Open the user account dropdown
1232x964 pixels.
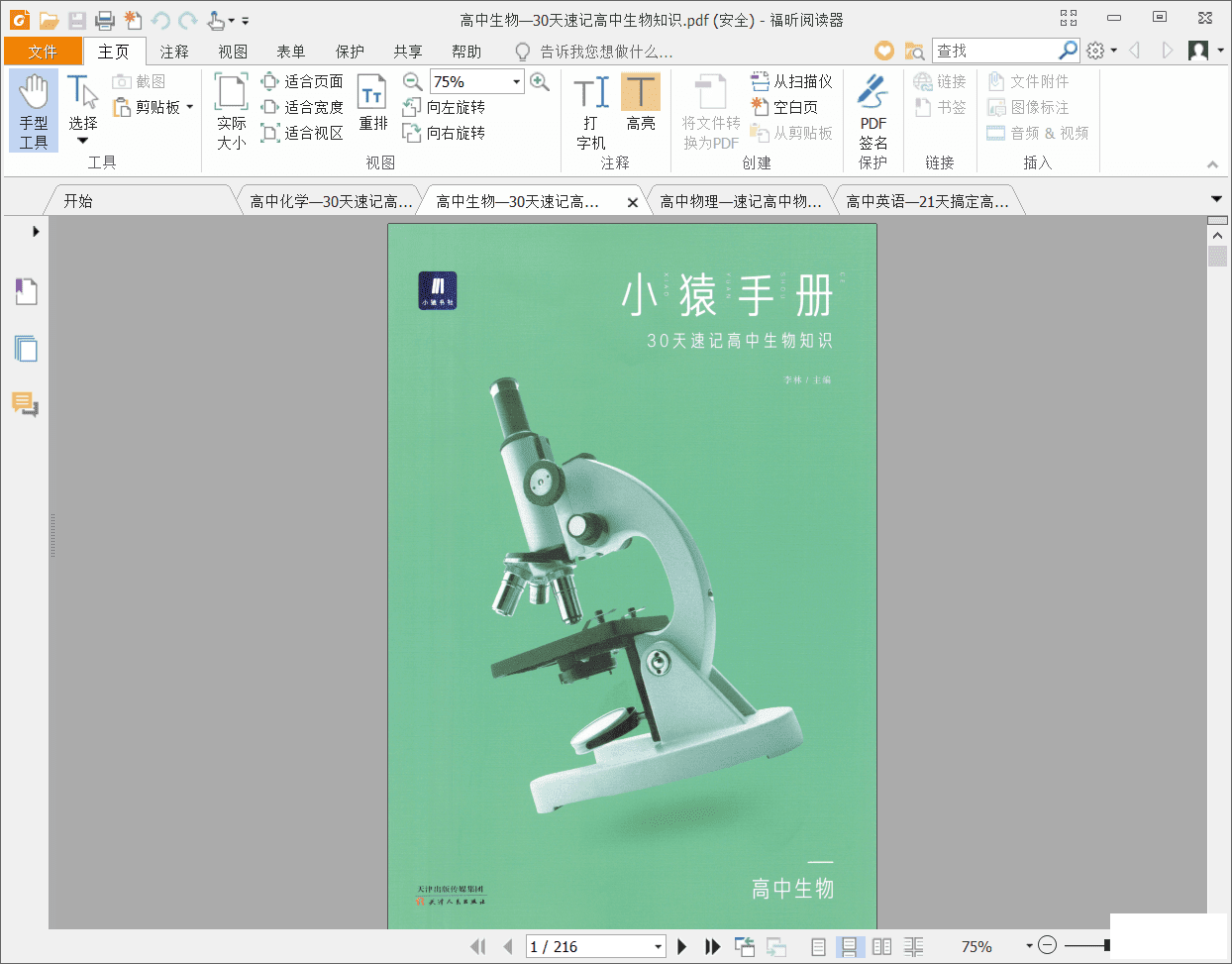point(1220,51)
